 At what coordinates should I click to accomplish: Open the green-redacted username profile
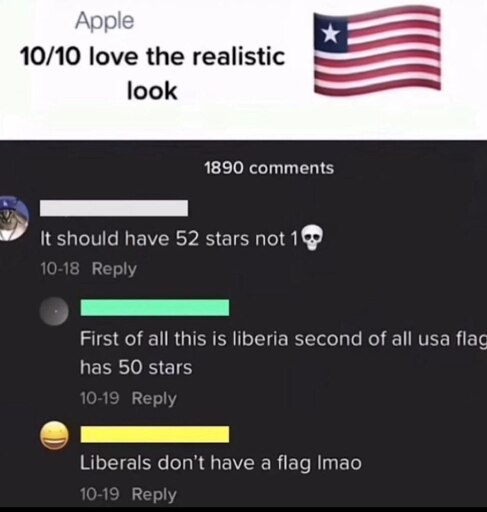click(155, 307)
